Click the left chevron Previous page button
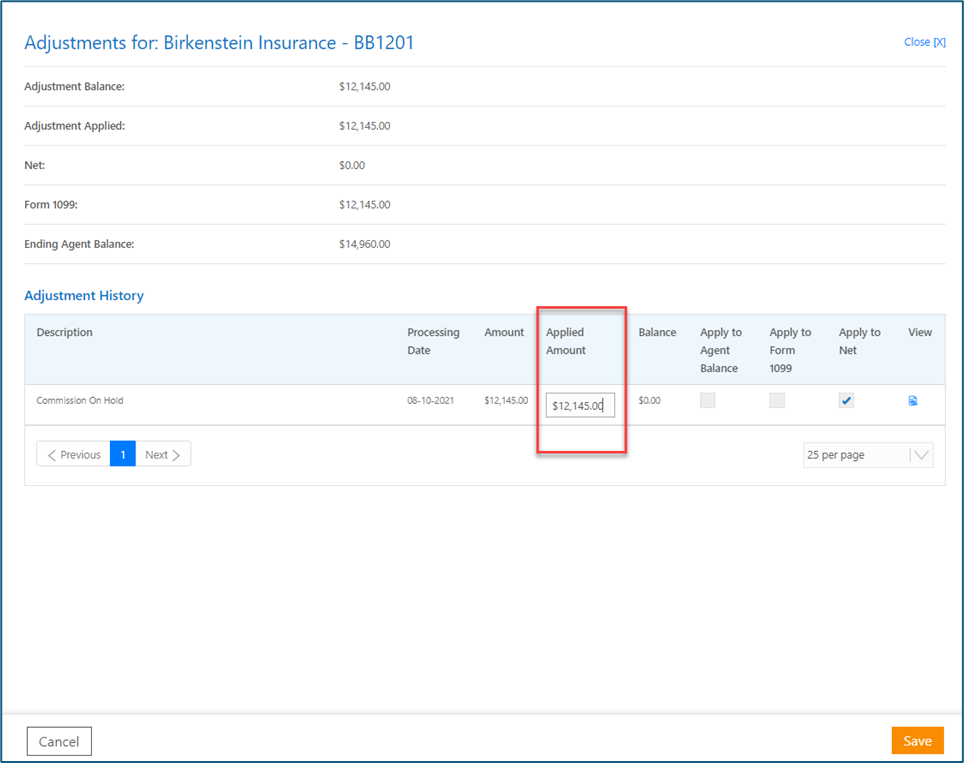The image size is (964, 763). point(74,455)
